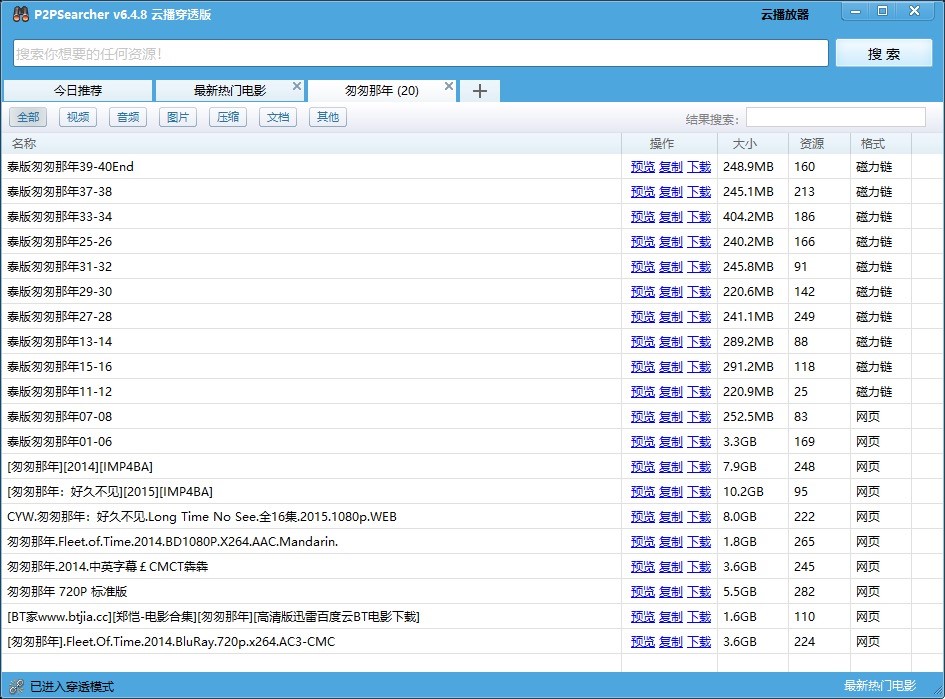The width and height of the screenshot is (945, 699).
Task: Click the 结果搜索 filter input field
Action: click(835, 117)
